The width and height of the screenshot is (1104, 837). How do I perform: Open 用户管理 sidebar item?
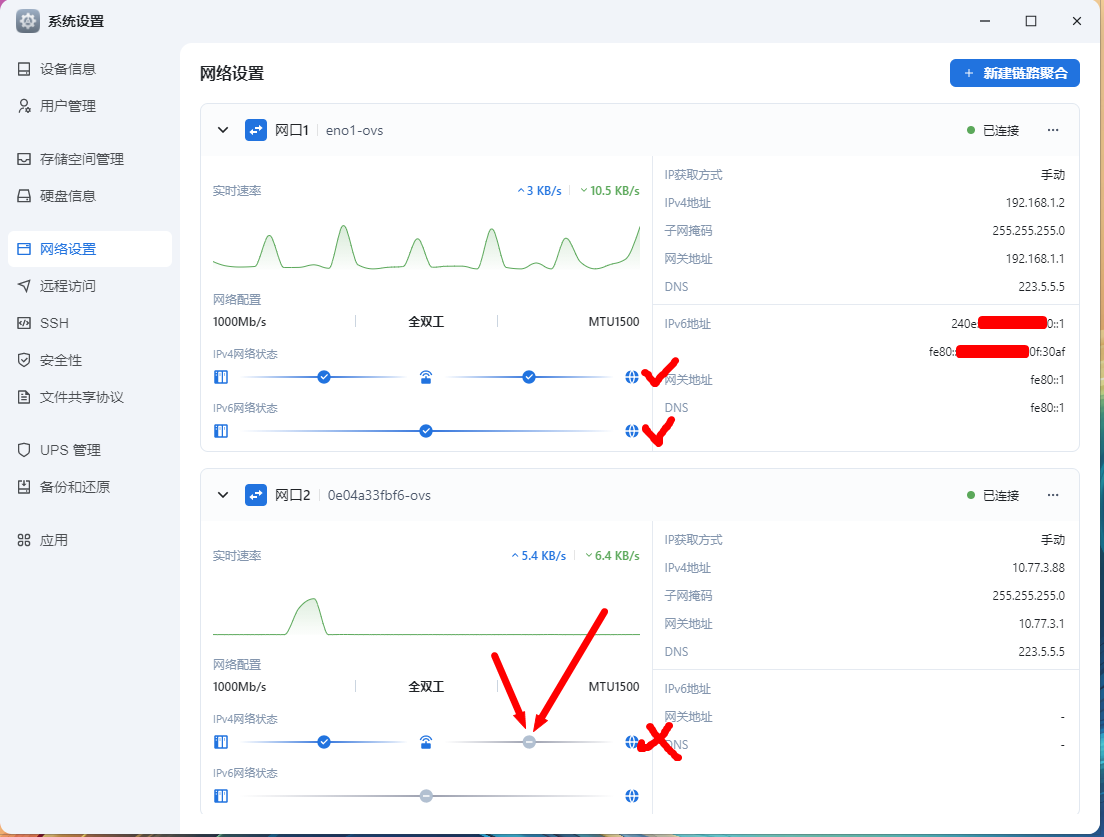point(89,106)
